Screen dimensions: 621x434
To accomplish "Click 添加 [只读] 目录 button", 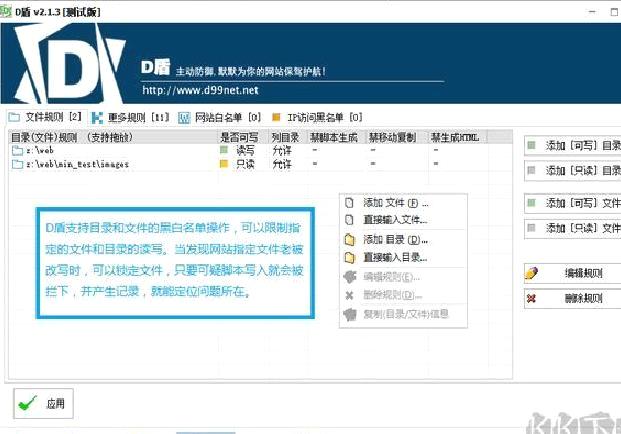I will tap(572, 171).
